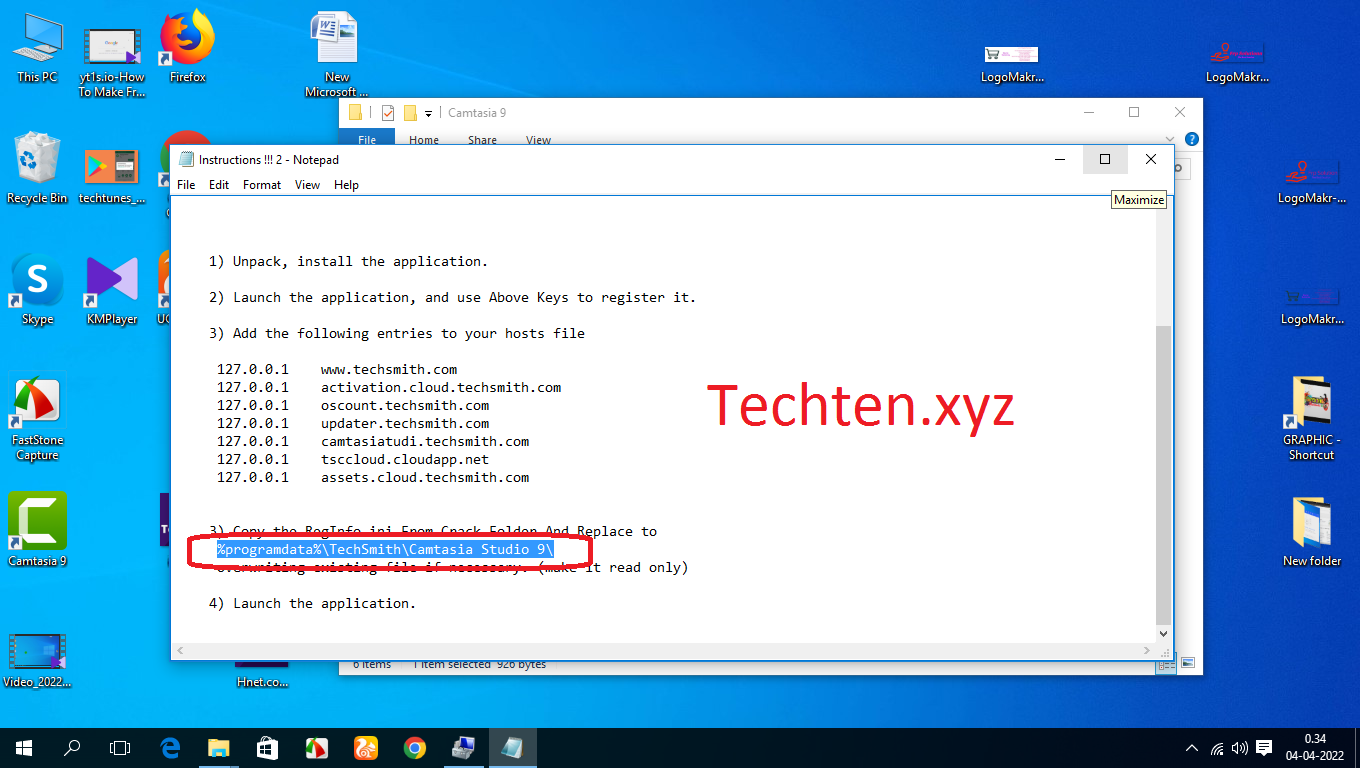Expand Explorer quick access toolbar dropdown
Viewport: 1360px width, 768px height.
(428, 114)
